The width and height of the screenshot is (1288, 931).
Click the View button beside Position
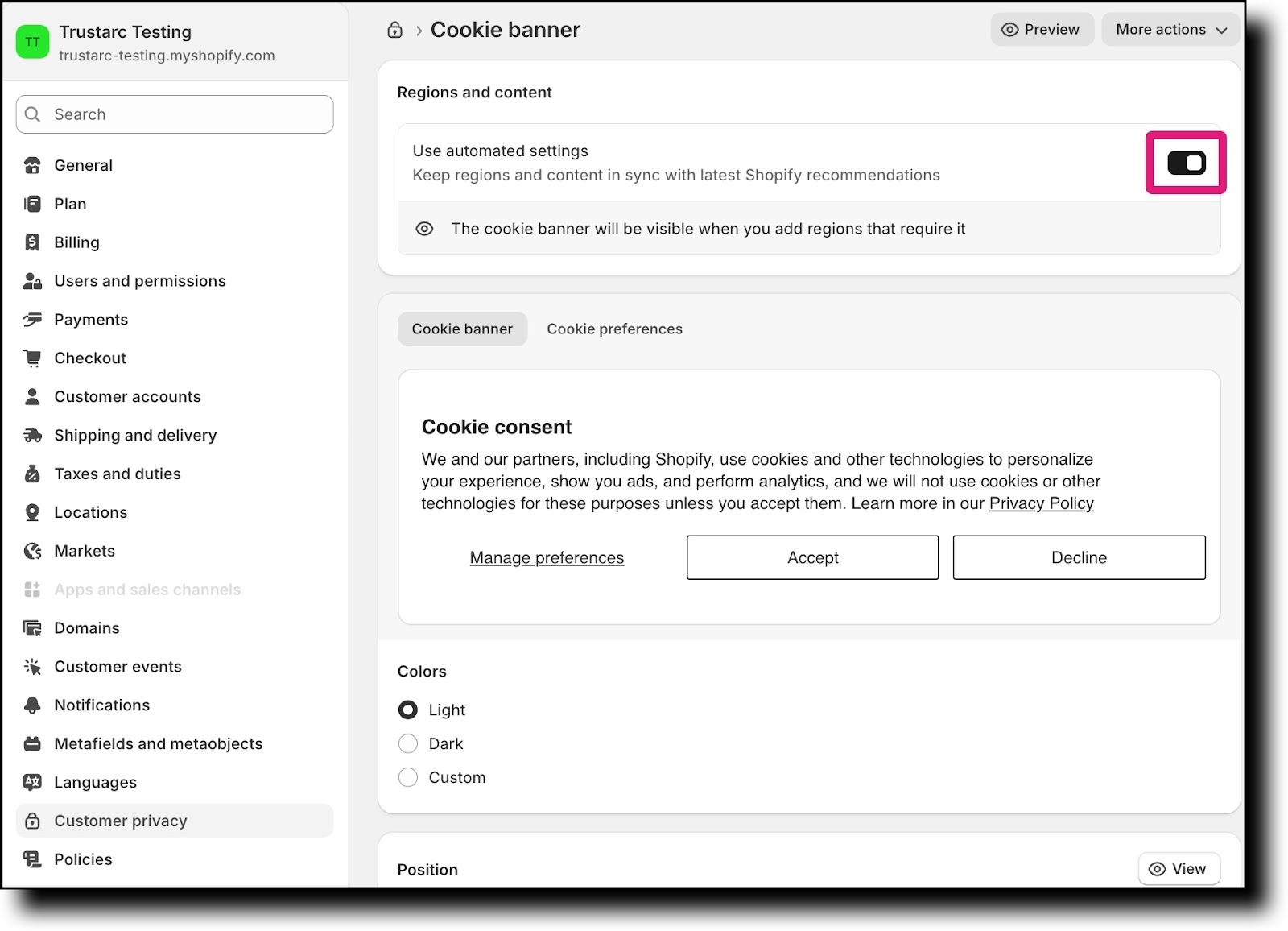[x=1179, y=869]
